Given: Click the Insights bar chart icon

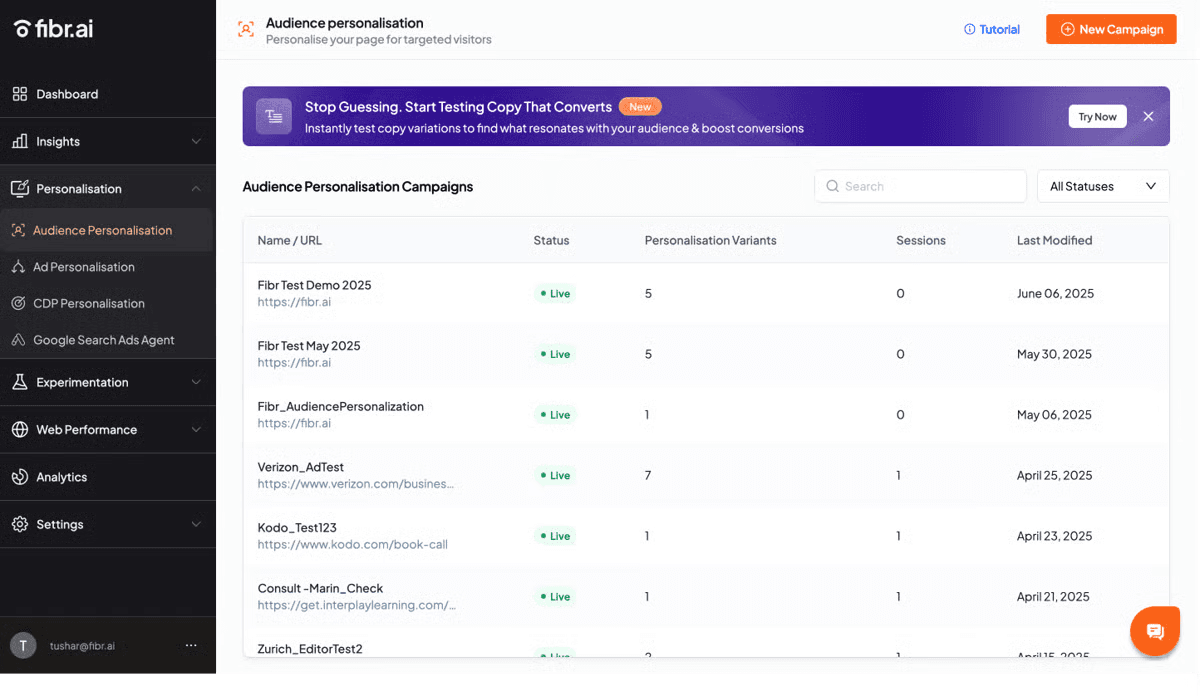Looking at the screenshot, I should click(x=20, y=141).
